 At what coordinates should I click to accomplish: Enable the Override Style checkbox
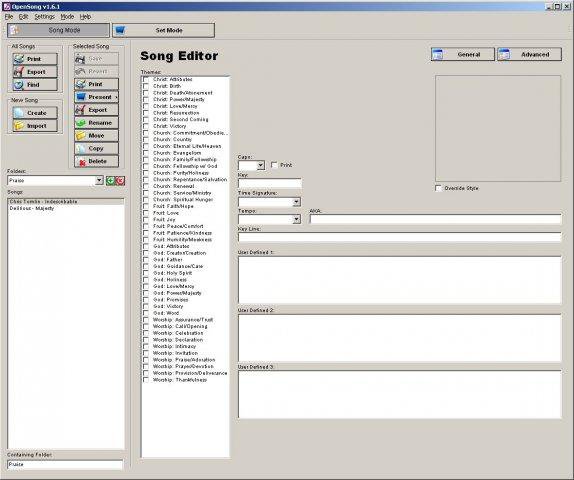(438, 188)
